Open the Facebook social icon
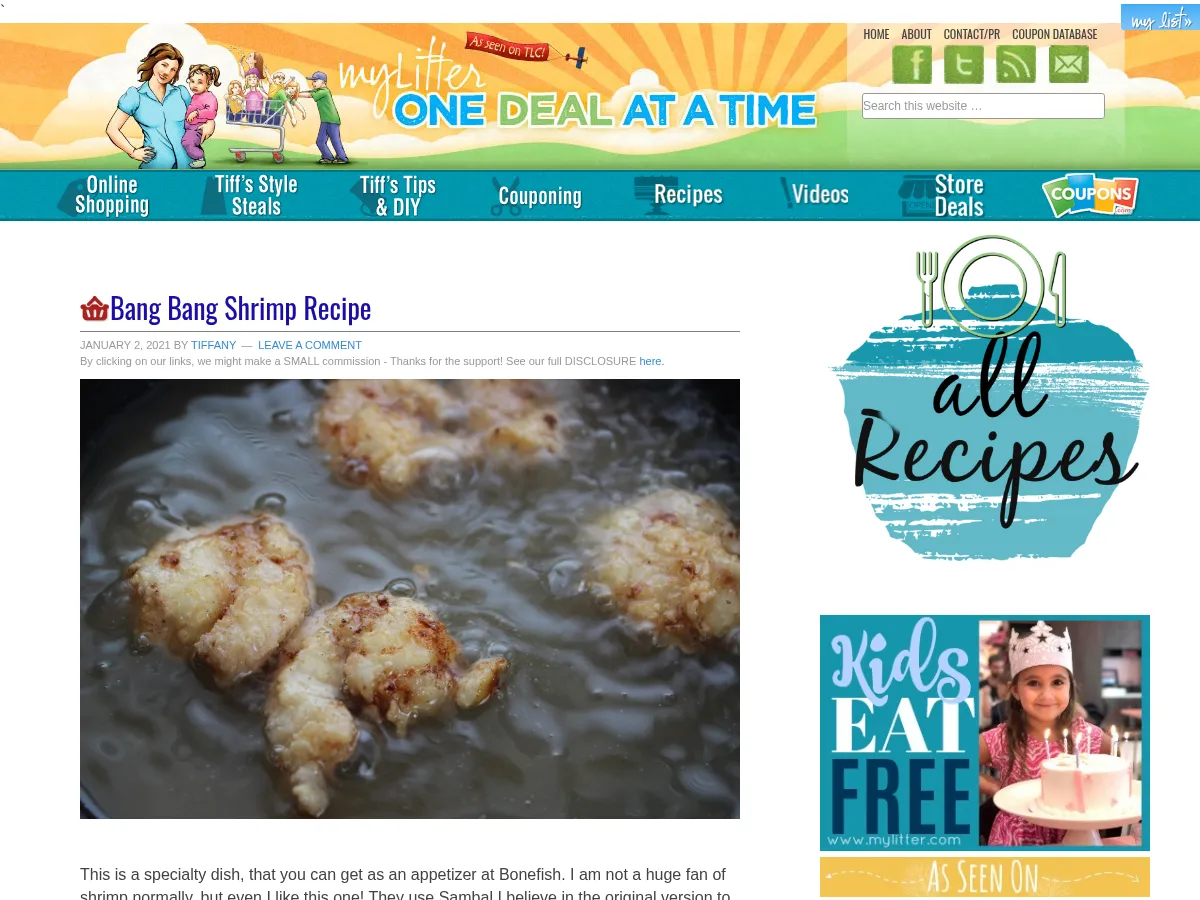Viewport: 1200px width, 900px height. [x=912, y=64]
